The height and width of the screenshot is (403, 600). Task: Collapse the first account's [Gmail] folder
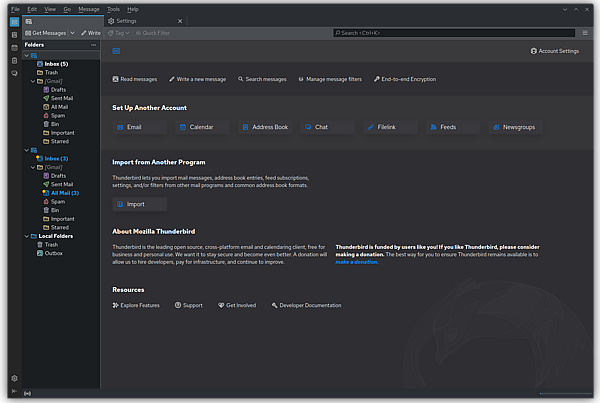click(31, 81)
